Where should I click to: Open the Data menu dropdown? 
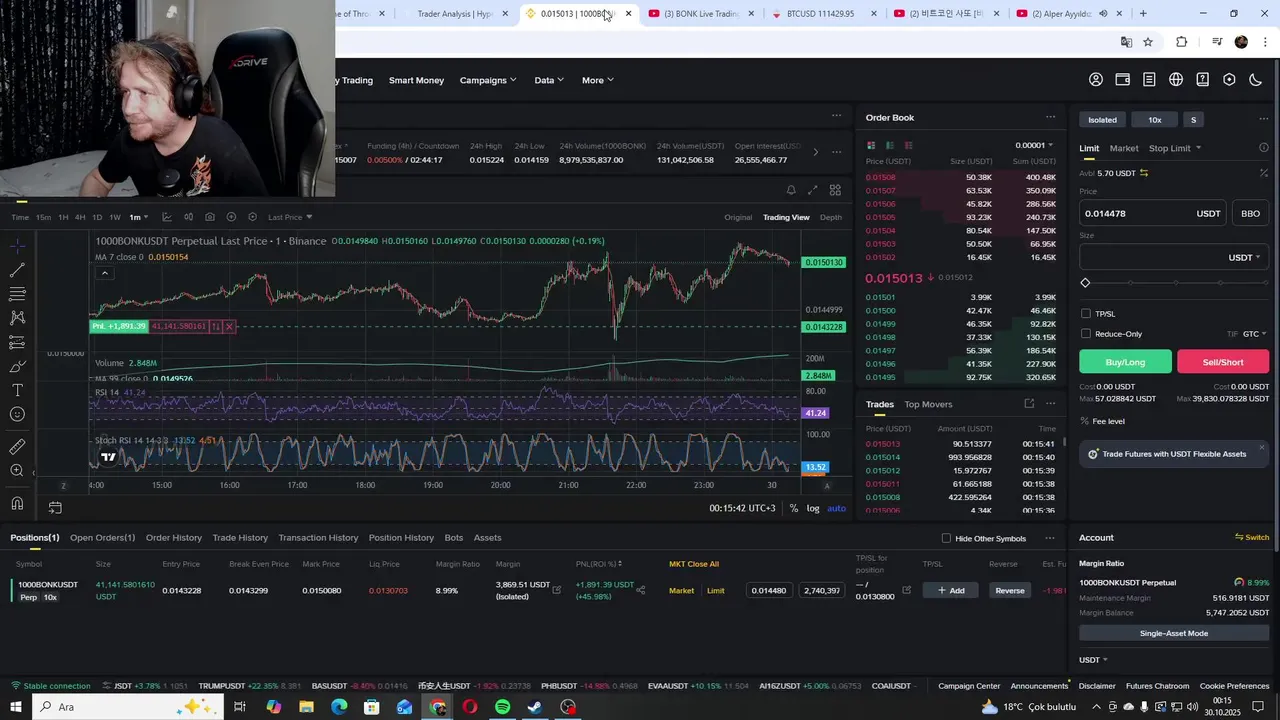[549, 80]
